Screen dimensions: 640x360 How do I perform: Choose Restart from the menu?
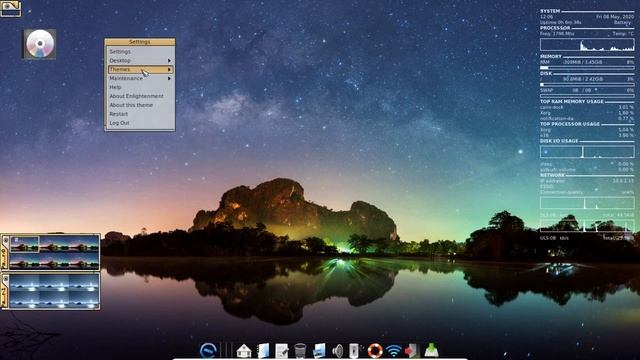118,114
